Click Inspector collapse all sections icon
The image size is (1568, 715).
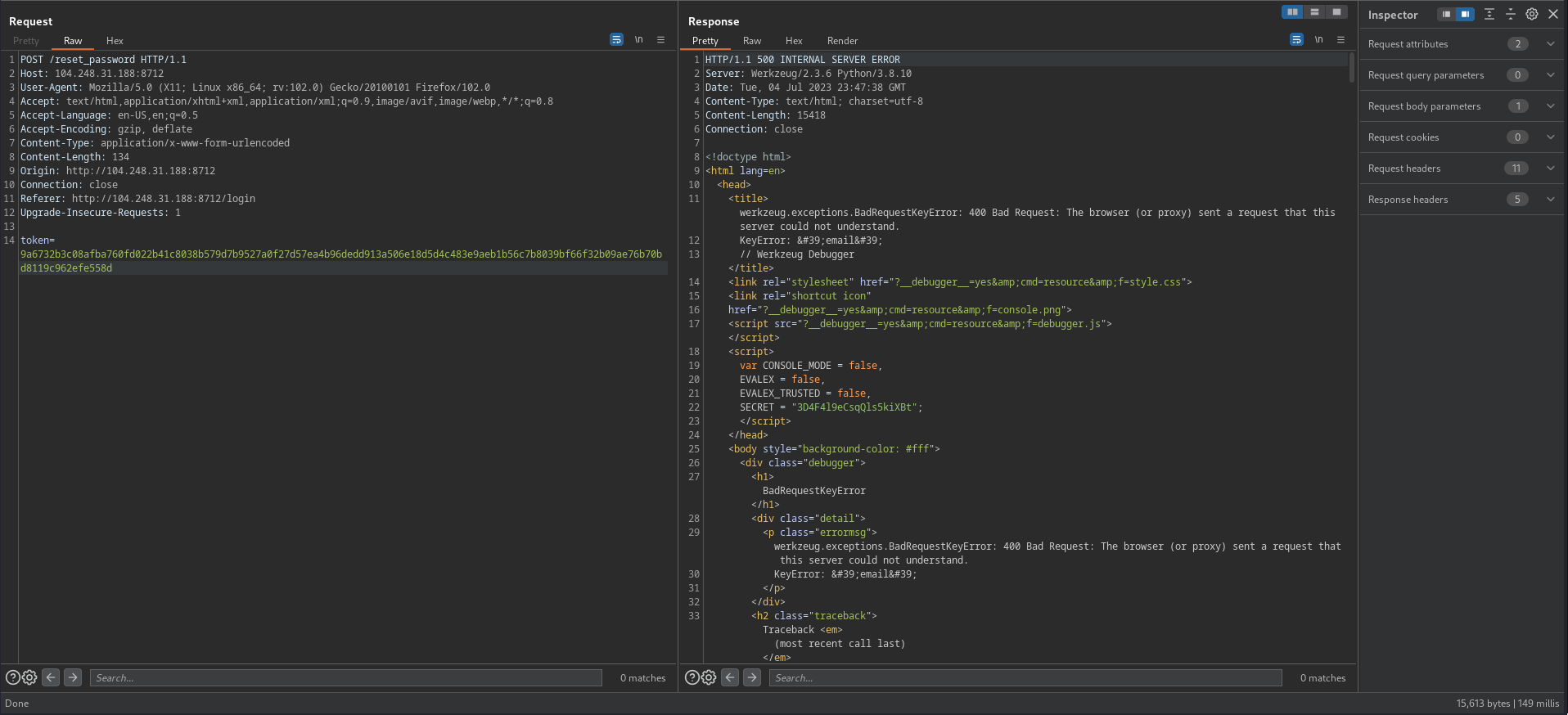pos(1511,14)
